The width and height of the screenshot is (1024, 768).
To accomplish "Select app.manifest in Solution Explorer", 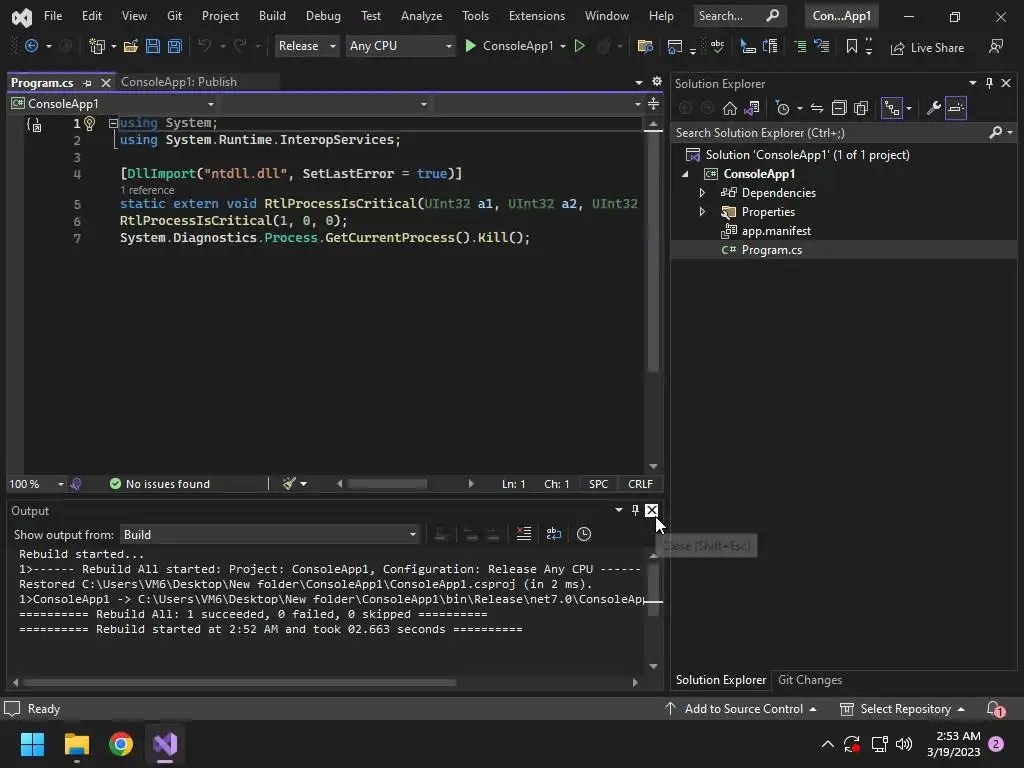I will (776, 231).
